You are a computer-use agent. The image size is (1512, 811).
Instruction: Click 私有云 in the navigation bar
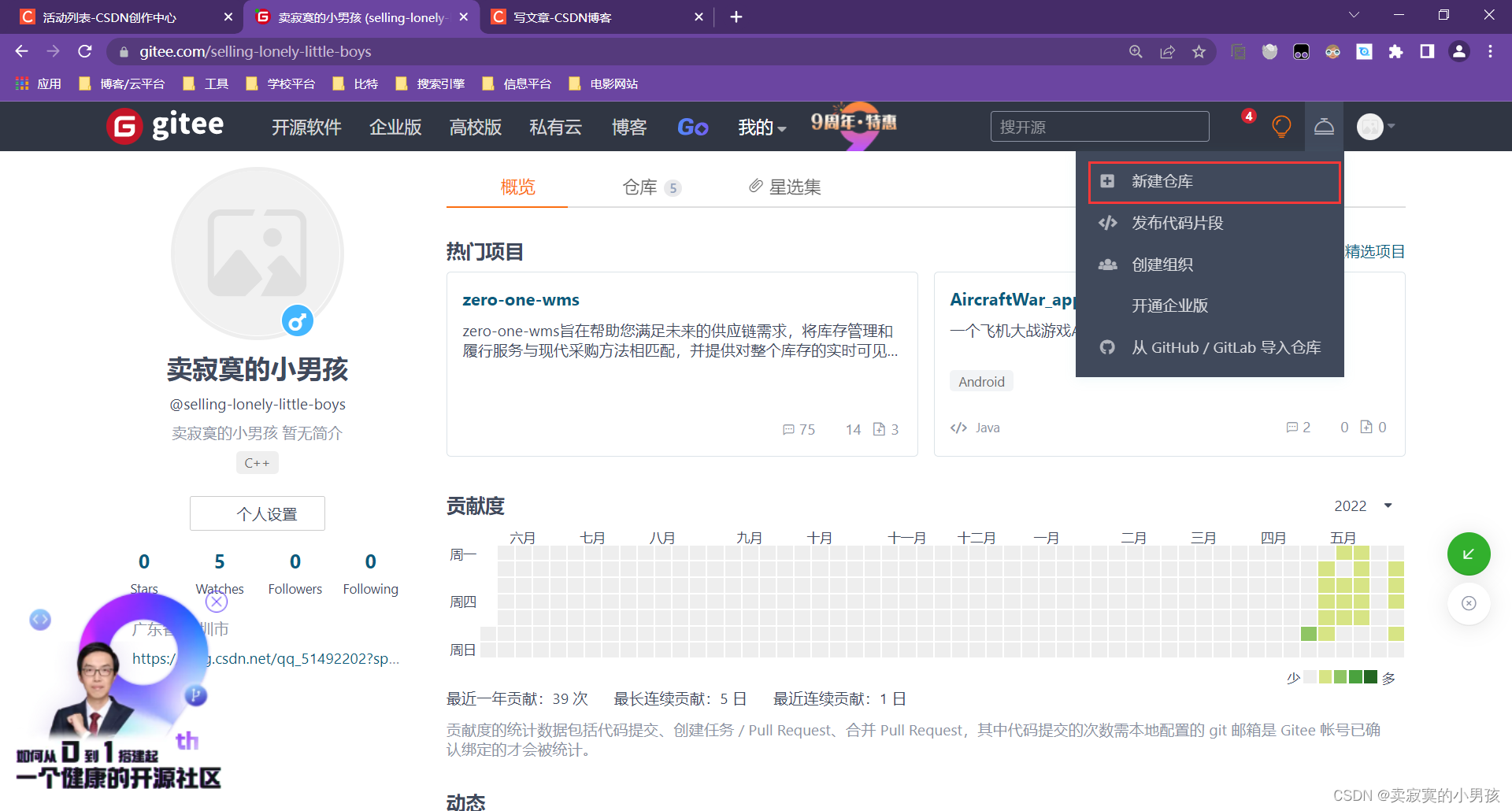(555, 127)
